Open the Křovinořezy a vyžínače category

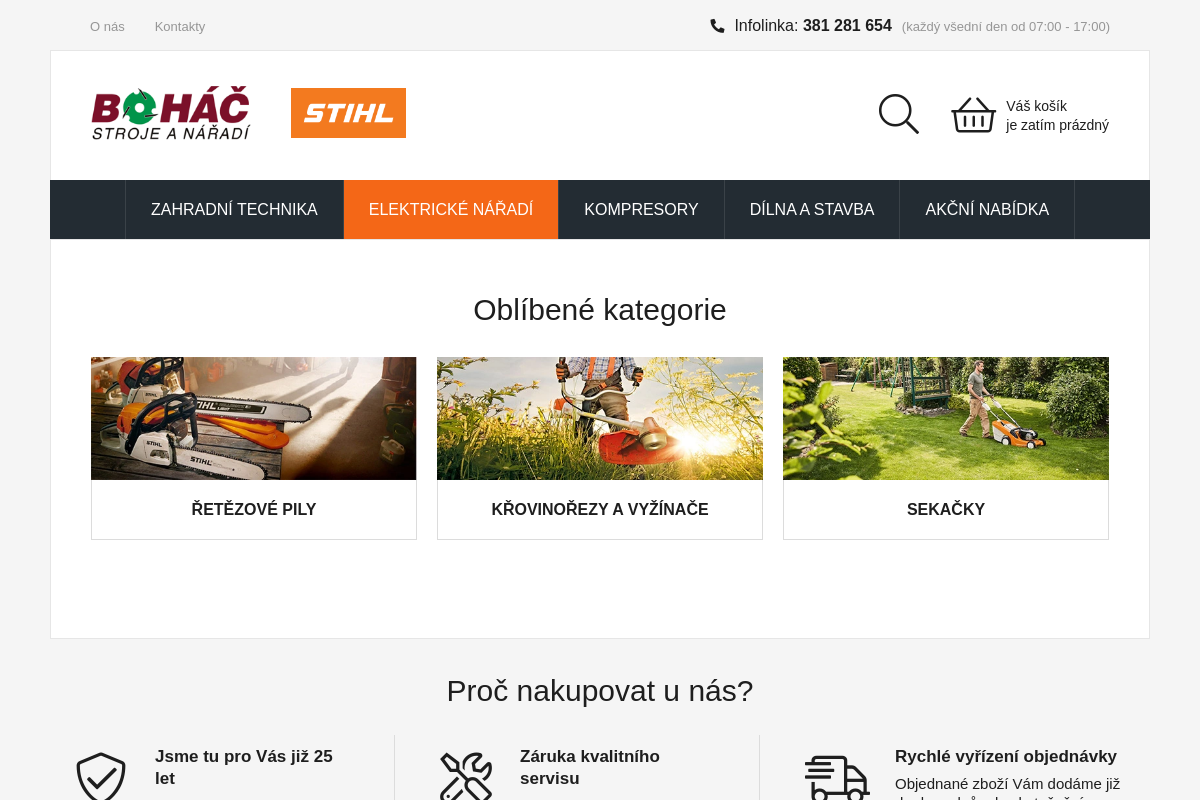pos(600,510)
